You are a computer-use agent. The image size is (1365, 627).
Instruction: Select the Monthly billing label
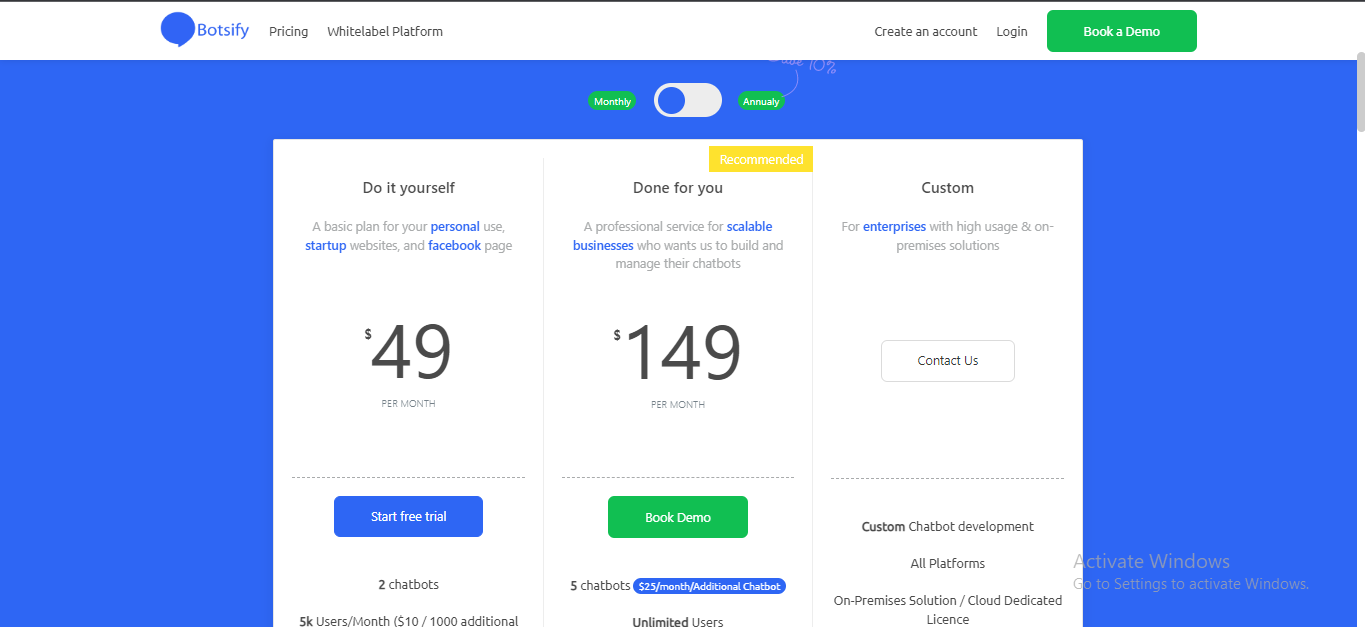coord(612,101)
